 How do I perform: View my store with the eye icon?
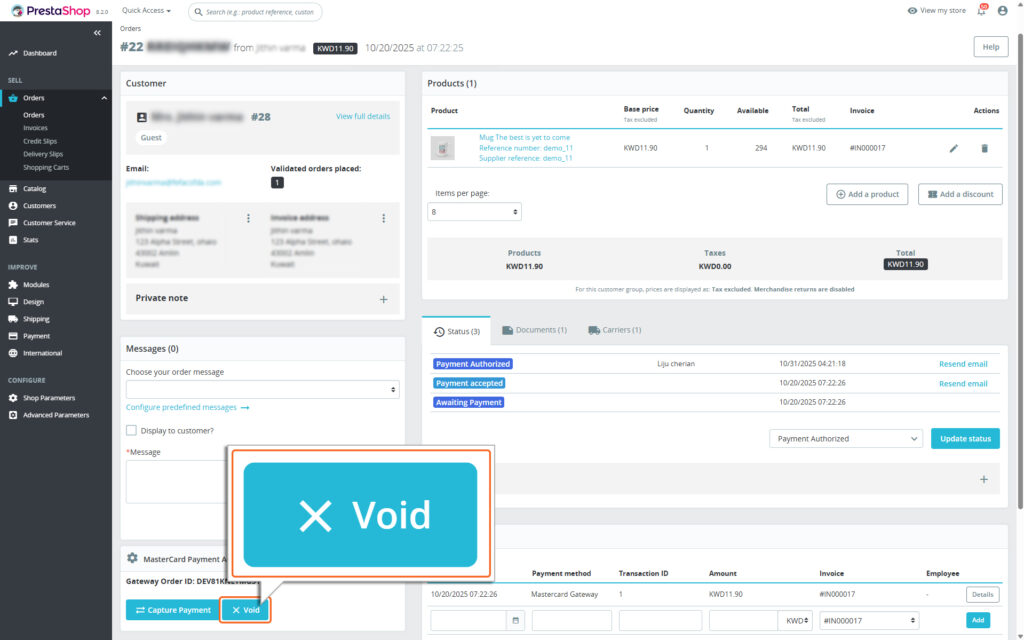(930, 10)
